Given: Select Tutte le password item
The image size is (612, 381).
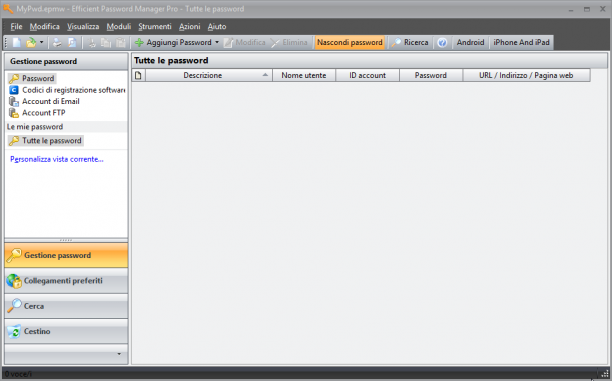Looking at the screenshot, I should [45, 141].
